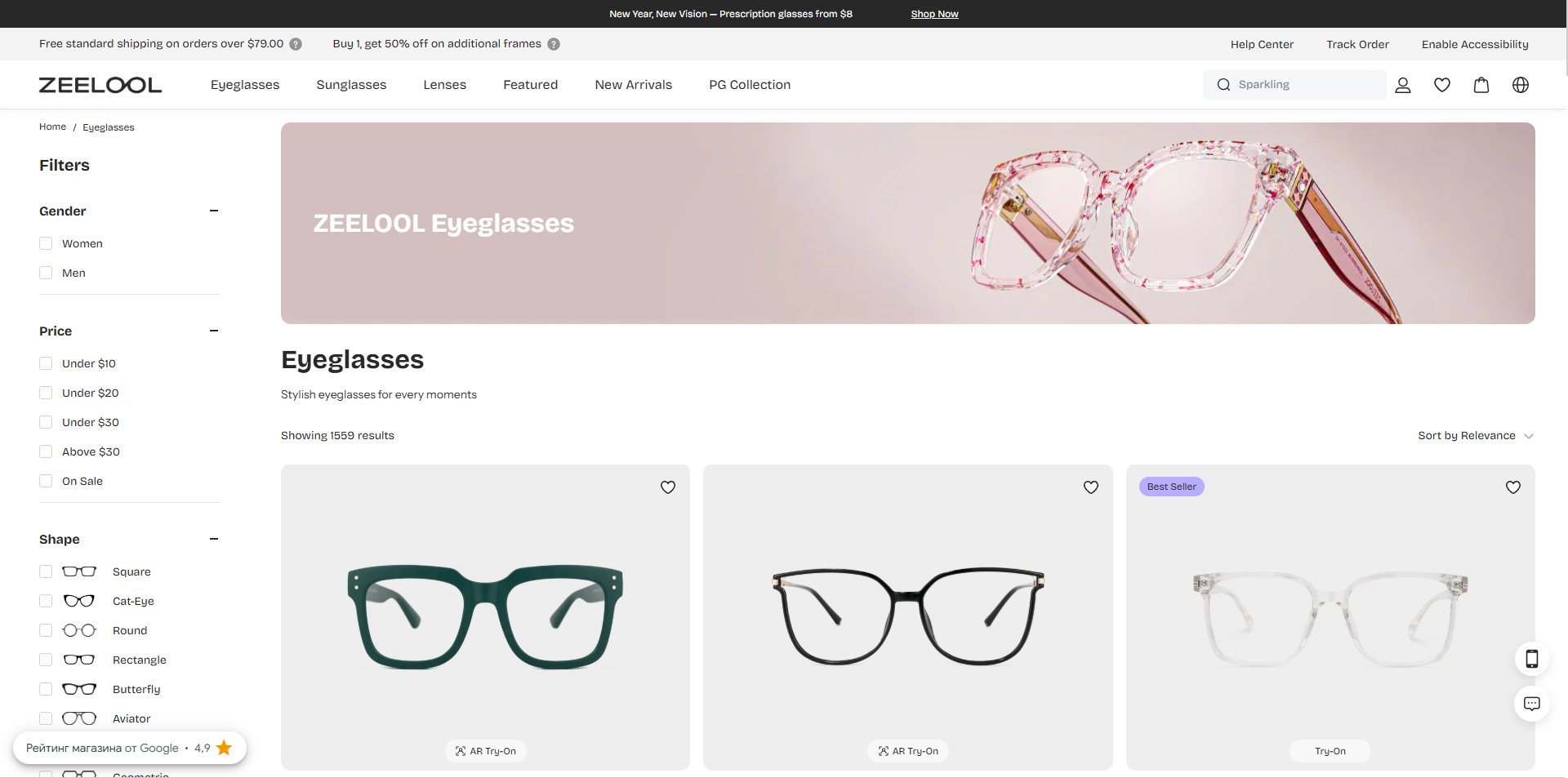Screen dimensions: 1568x778
Task: Click the Shop Now promo link
Action: 934,14
